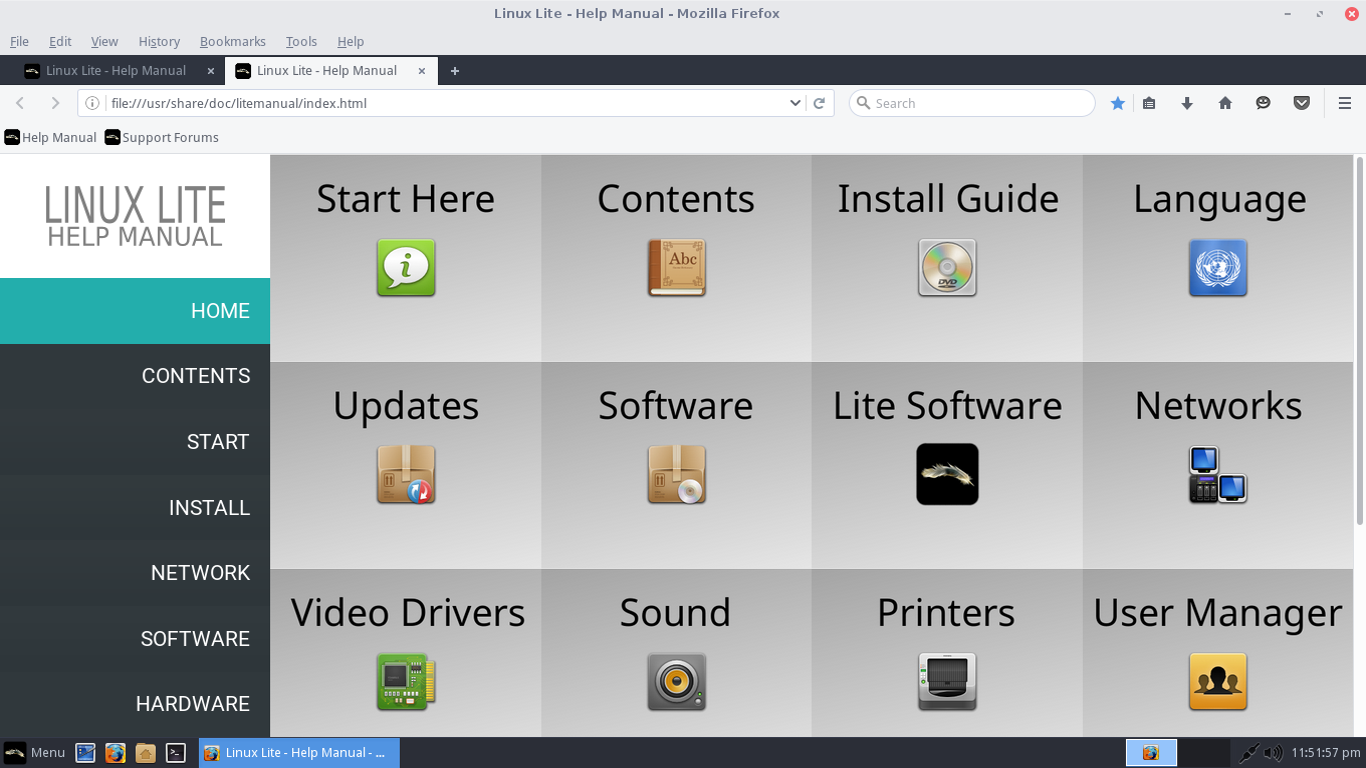Open the Pocket icon in the toolbar
The width and height of the screenshot is (1366, 768).
1301,103
